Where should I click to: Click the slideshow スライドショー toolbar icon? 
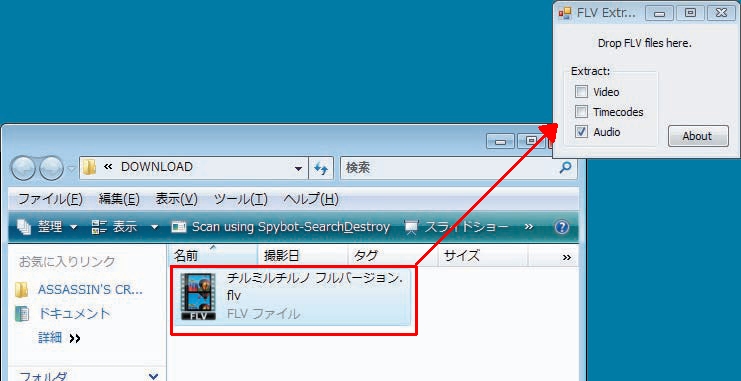pyautogui.click(x=411, y=227)
